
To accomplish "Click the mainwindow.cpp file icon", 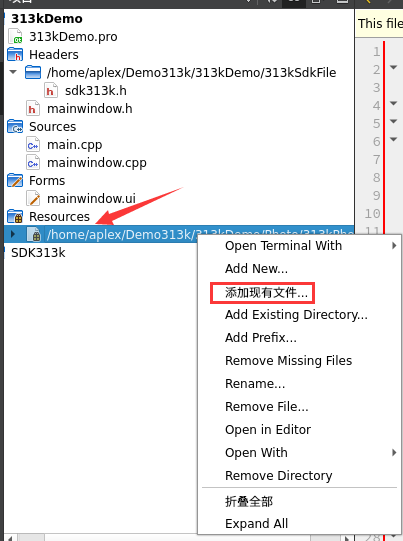I will tap(33, 163).
